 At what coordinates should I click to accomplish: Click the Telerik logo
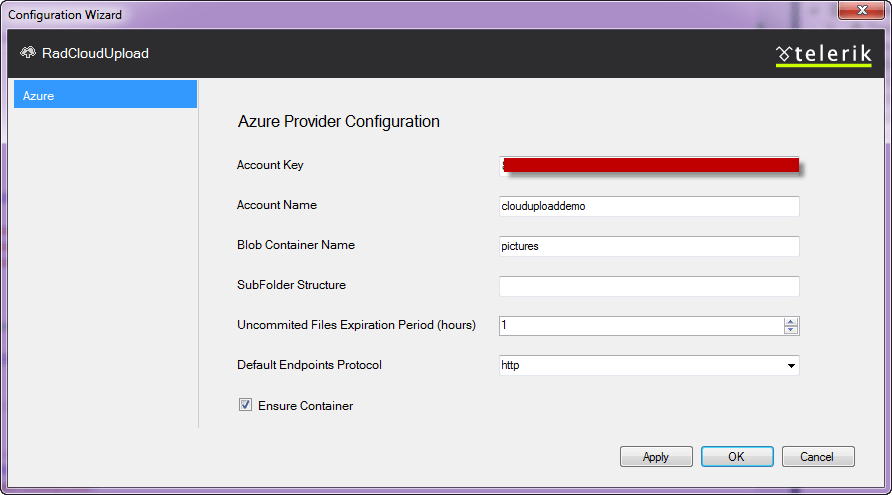coord(823,55)
